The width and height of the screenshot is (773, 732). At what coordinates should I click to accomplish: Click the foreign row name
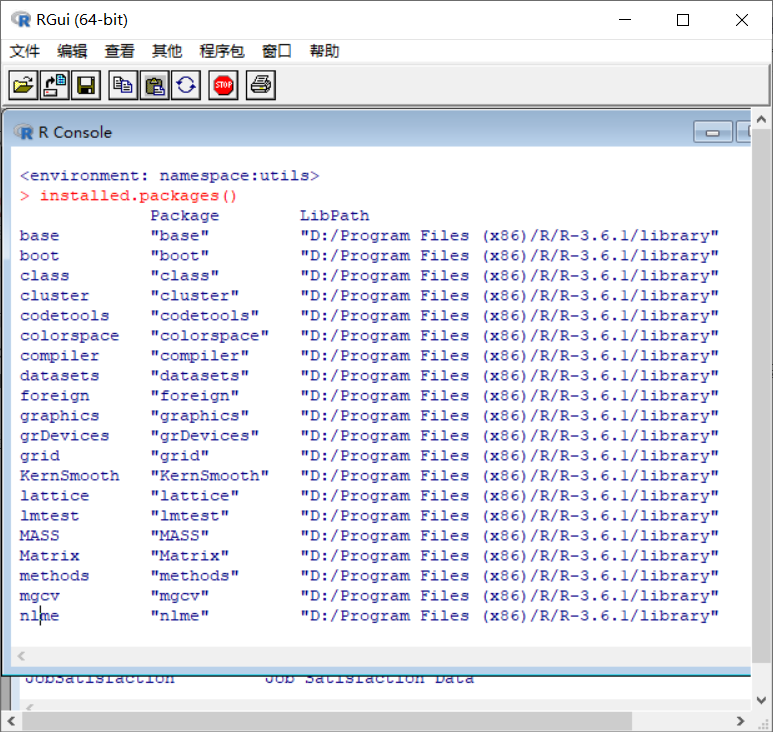(55, 396)
